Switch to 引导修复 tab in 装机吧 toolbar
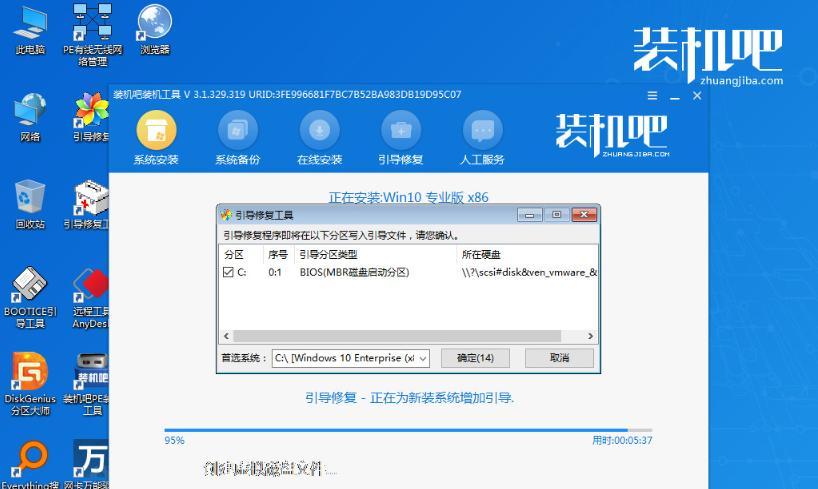 point(401,137)
